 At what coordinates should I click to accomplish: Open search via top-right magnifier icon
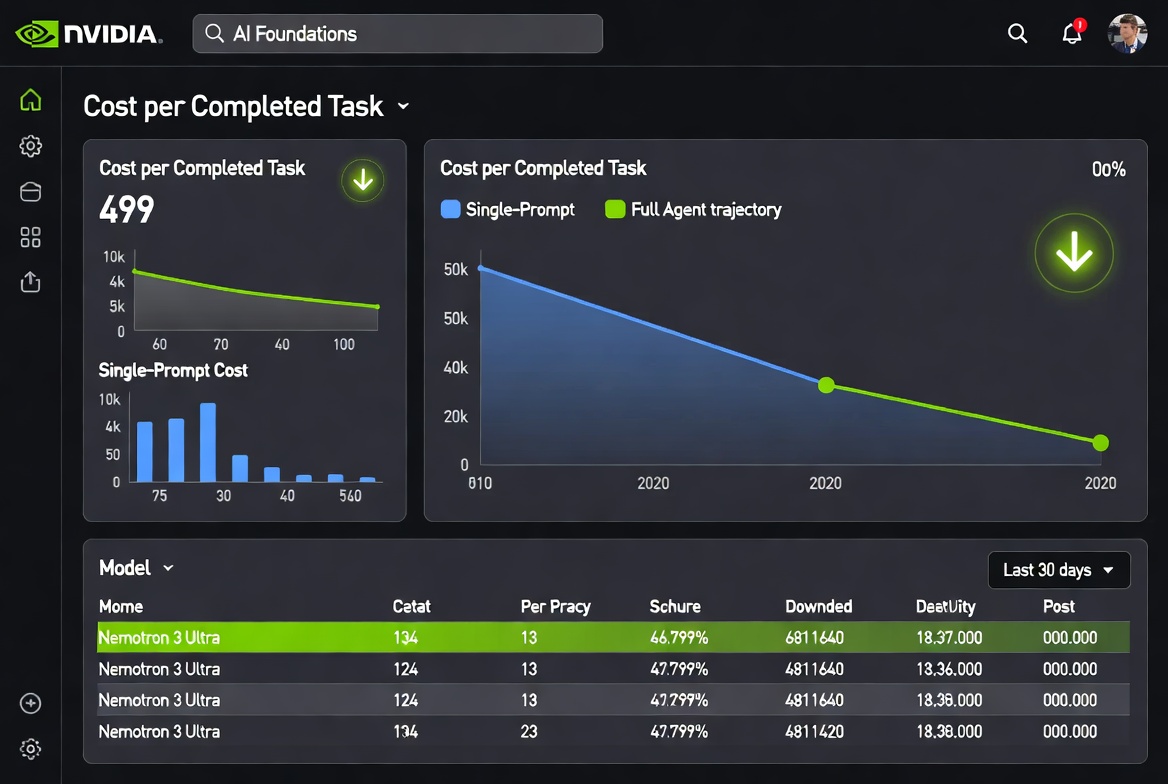1017,34
